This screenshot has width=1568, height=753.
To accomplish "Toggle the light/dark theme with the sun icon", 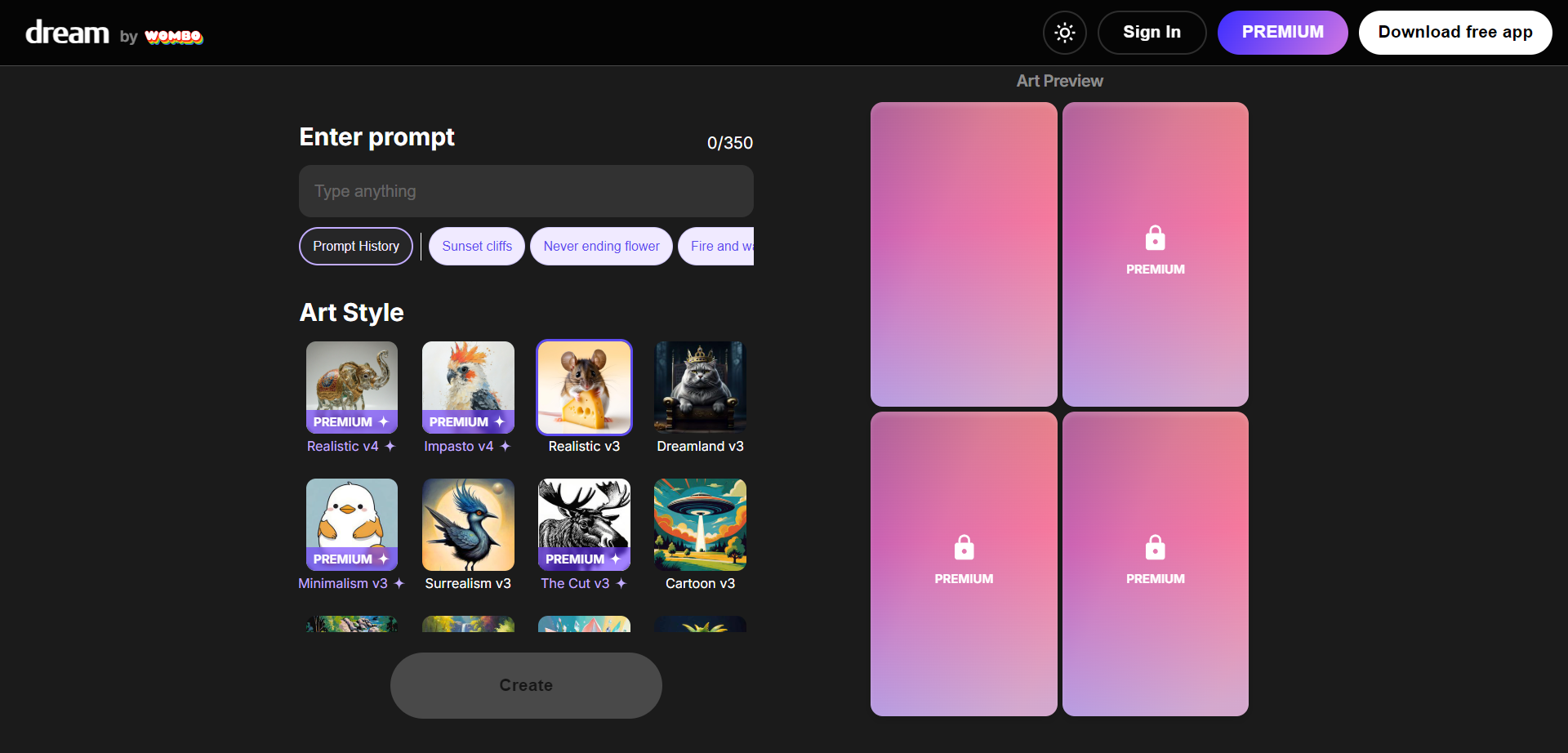I will coord(1064,33).
